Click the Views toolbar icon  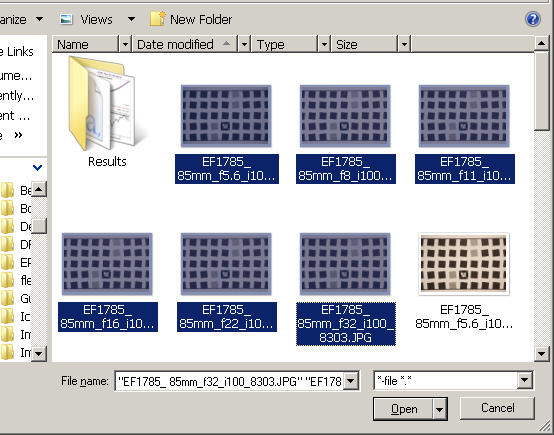pos(66,19)
